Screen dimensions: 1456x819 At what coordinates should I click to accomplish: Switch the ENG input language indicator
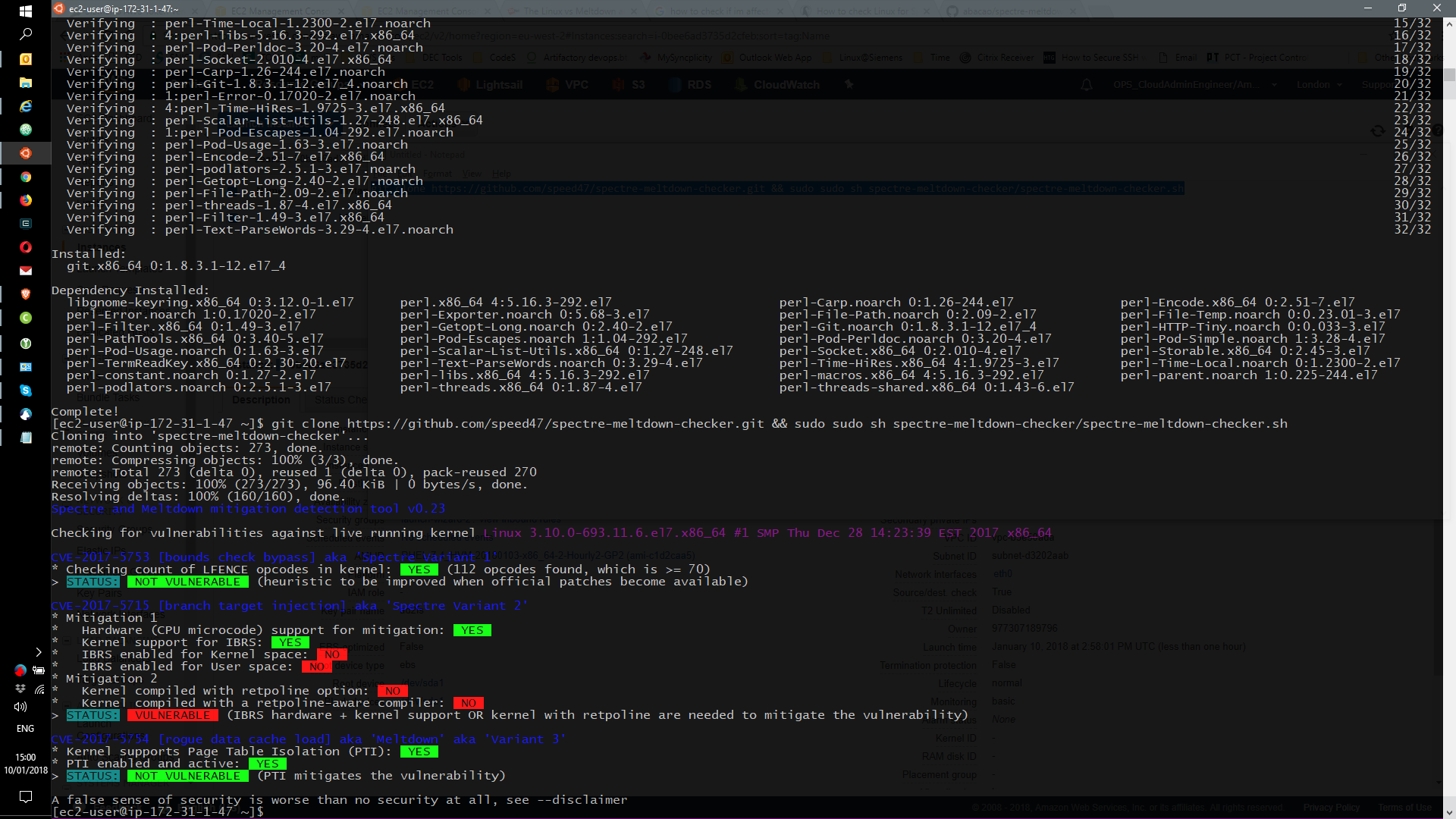click(x=25, y=729)
